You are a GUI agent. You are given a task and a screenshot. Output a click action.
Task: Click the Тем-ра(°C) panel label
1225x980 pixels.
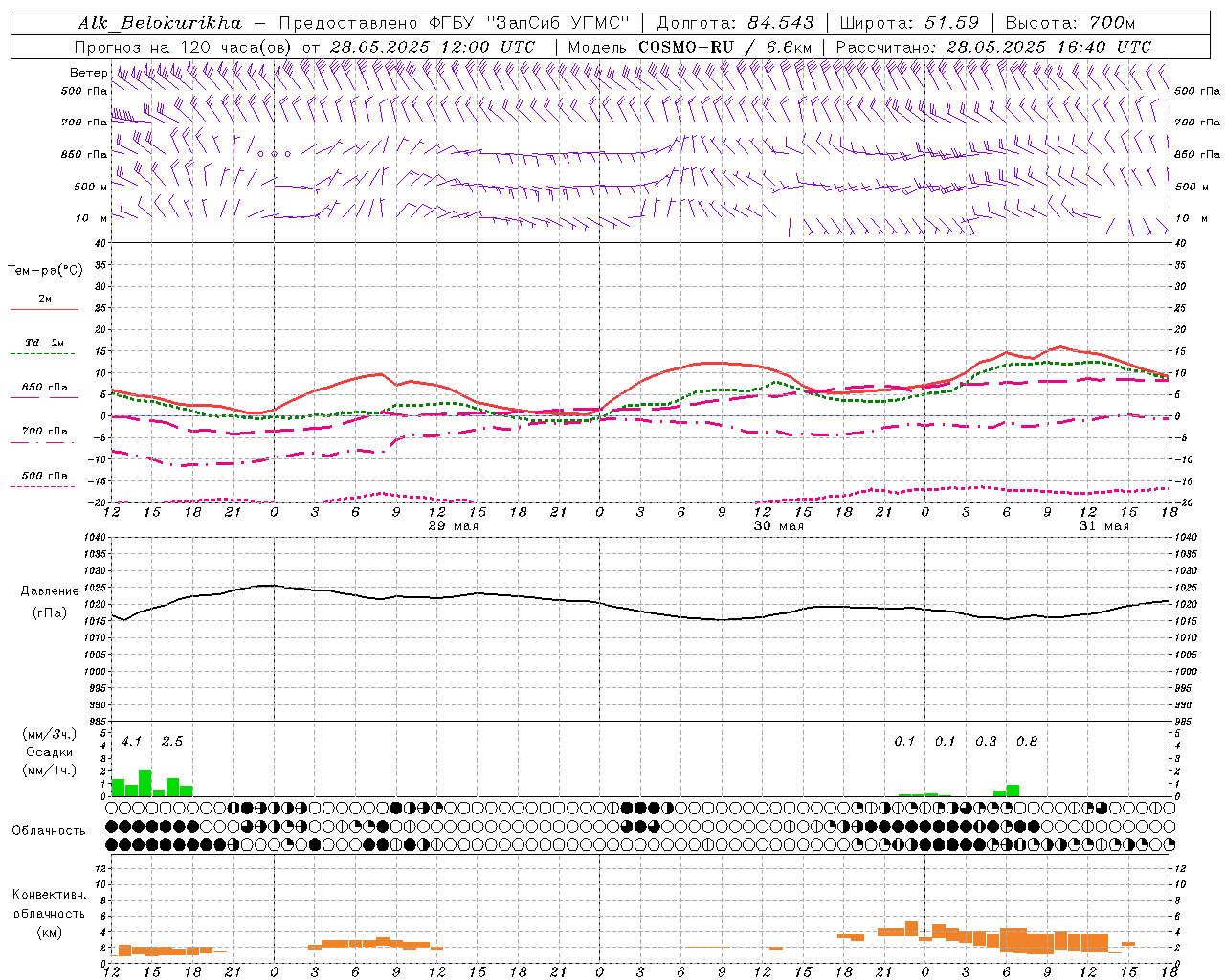pos(45,271)
